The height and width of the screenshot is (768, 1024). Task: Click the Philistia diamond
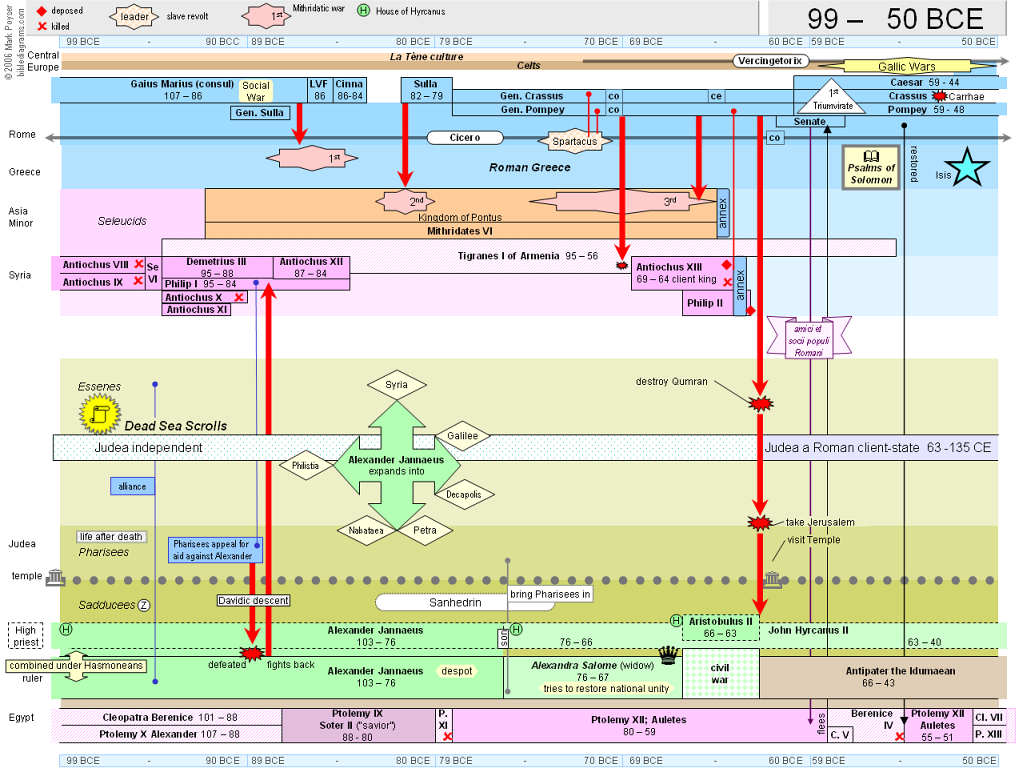pyautogui.click(x=306, y=466)
